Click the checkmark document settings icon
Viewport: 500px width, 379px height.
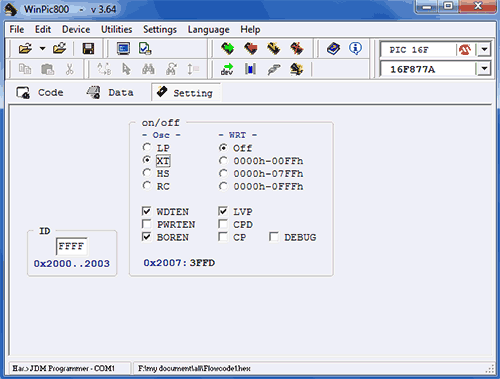click(145, 49)
